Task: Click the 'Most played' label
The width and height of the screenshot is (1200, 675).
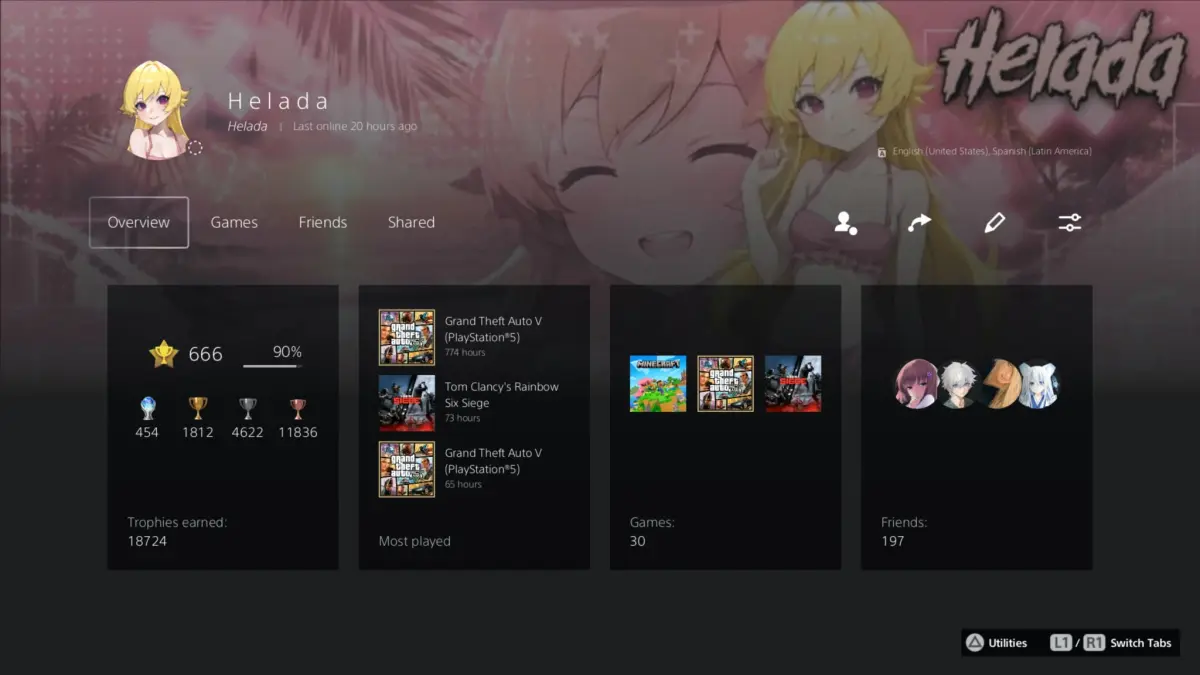Action: 415,541
